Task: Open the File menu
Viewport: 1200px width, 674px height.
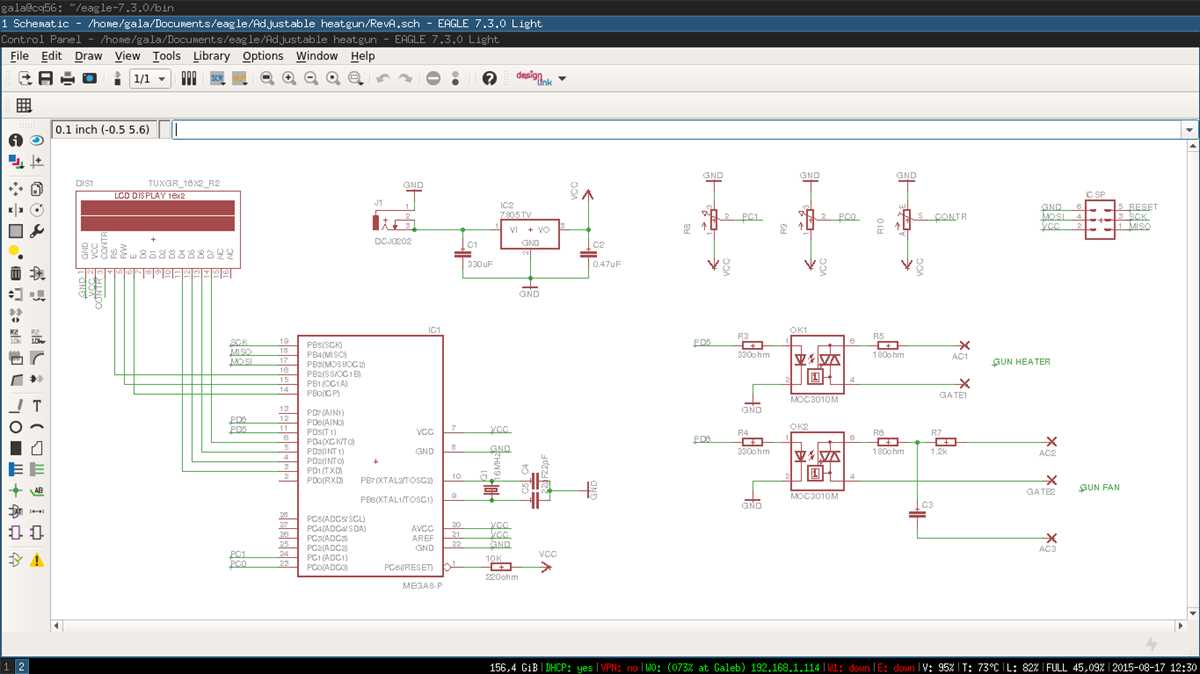Action: pos(19,56)
